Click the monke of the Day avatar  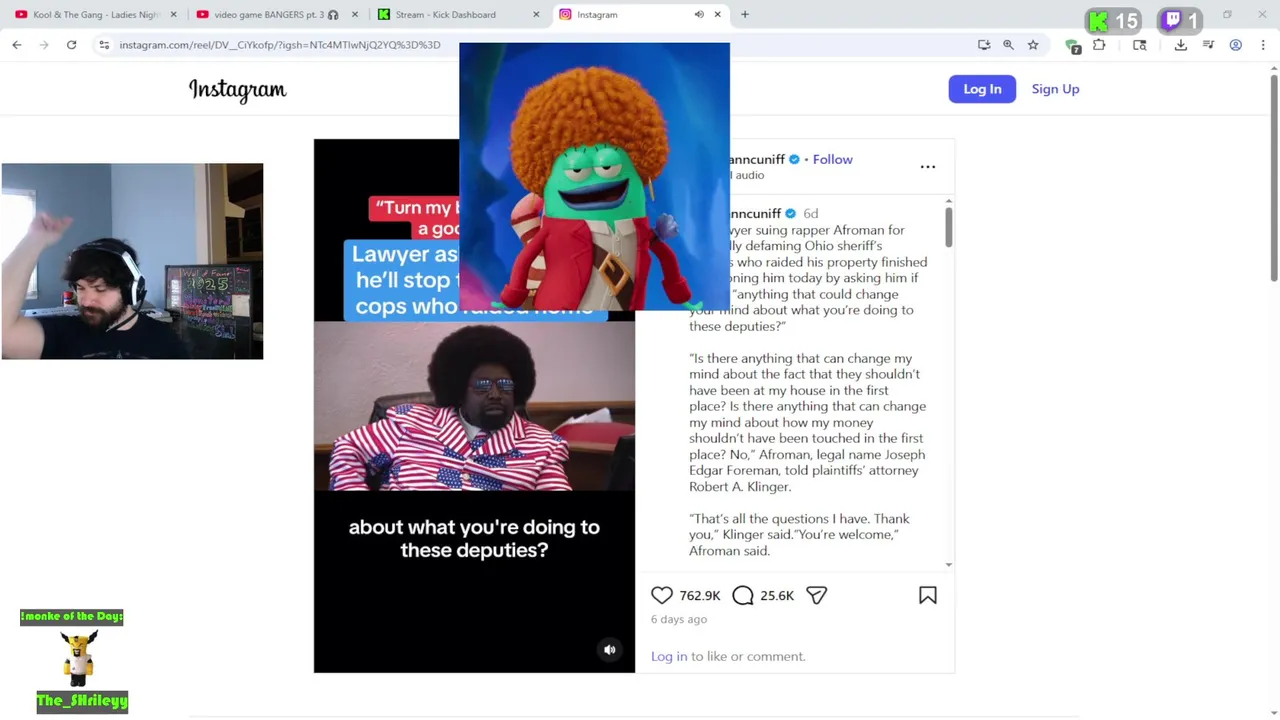coord(78,658)
